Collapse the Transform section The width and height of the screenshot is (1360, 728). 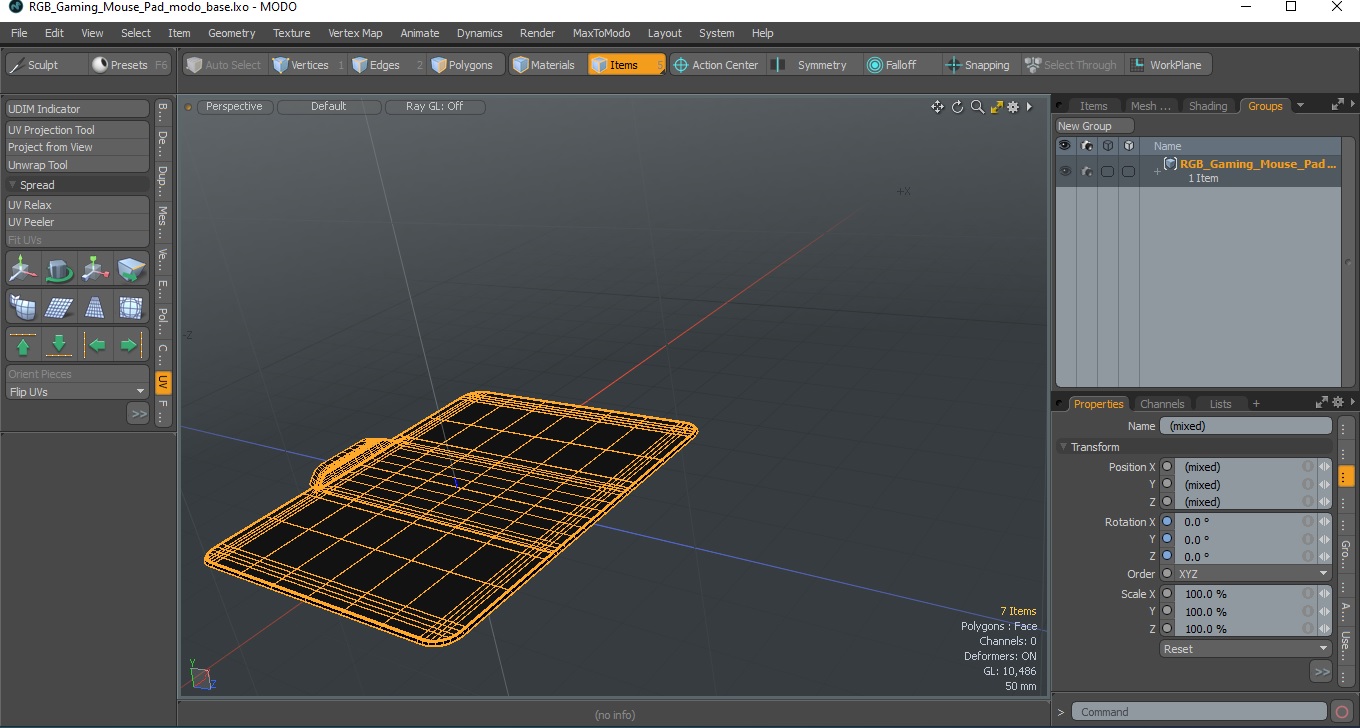(x=1063, y=447)
